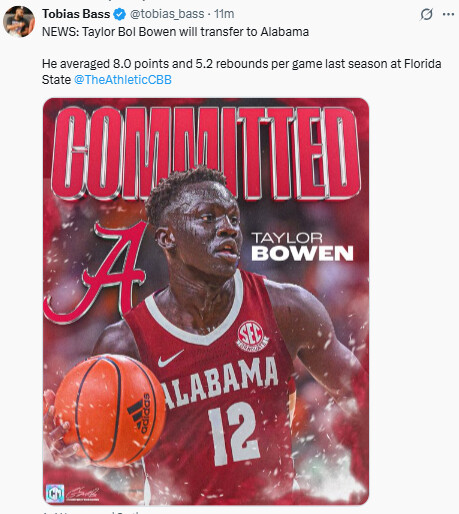Image resolution: width=459 pixels, height=514 pixels.
Task: Click the averaged 8.0 points sentence
Action: pyautogui.click(x=242, y=71)
